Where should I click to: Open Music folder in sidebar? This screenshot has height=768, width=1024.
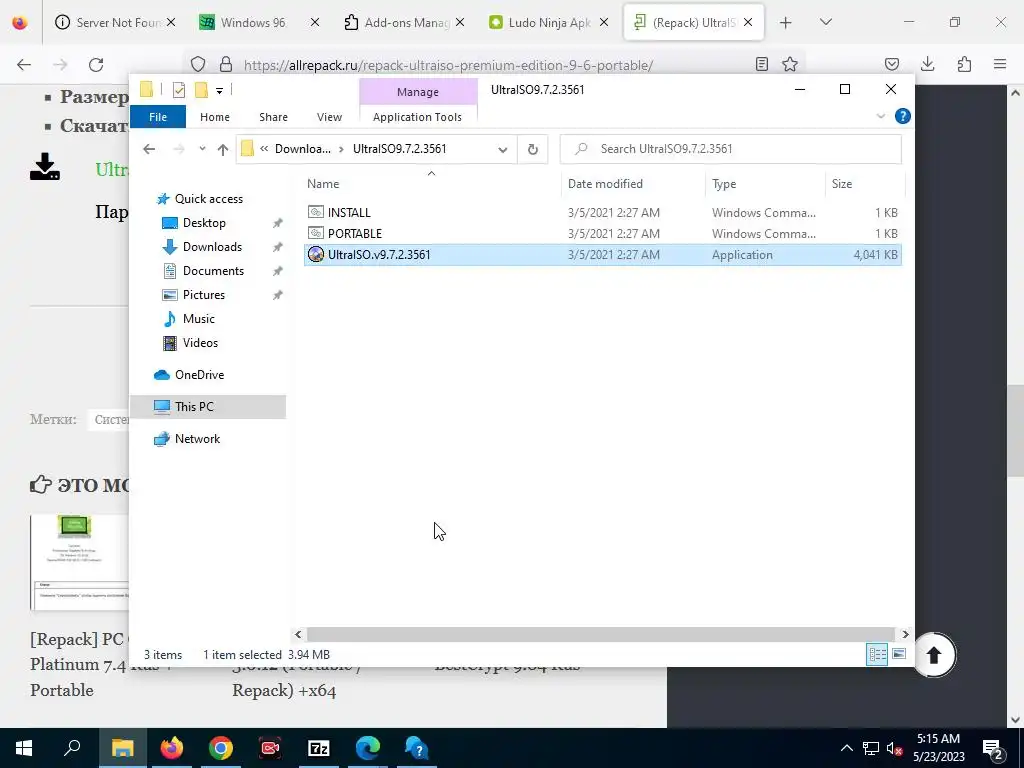(199, 319)
